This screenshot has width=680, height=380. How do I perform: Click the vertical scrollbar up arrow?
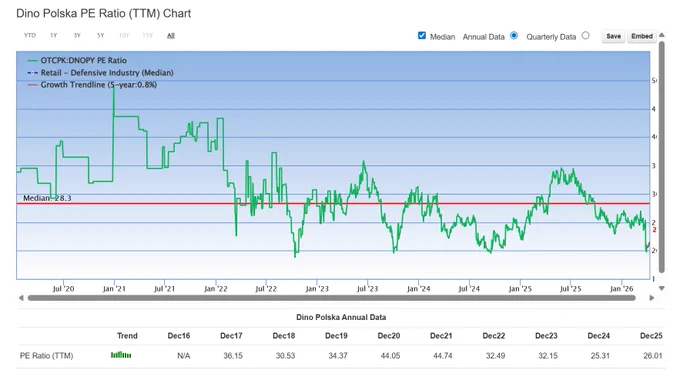pos(662,35)
